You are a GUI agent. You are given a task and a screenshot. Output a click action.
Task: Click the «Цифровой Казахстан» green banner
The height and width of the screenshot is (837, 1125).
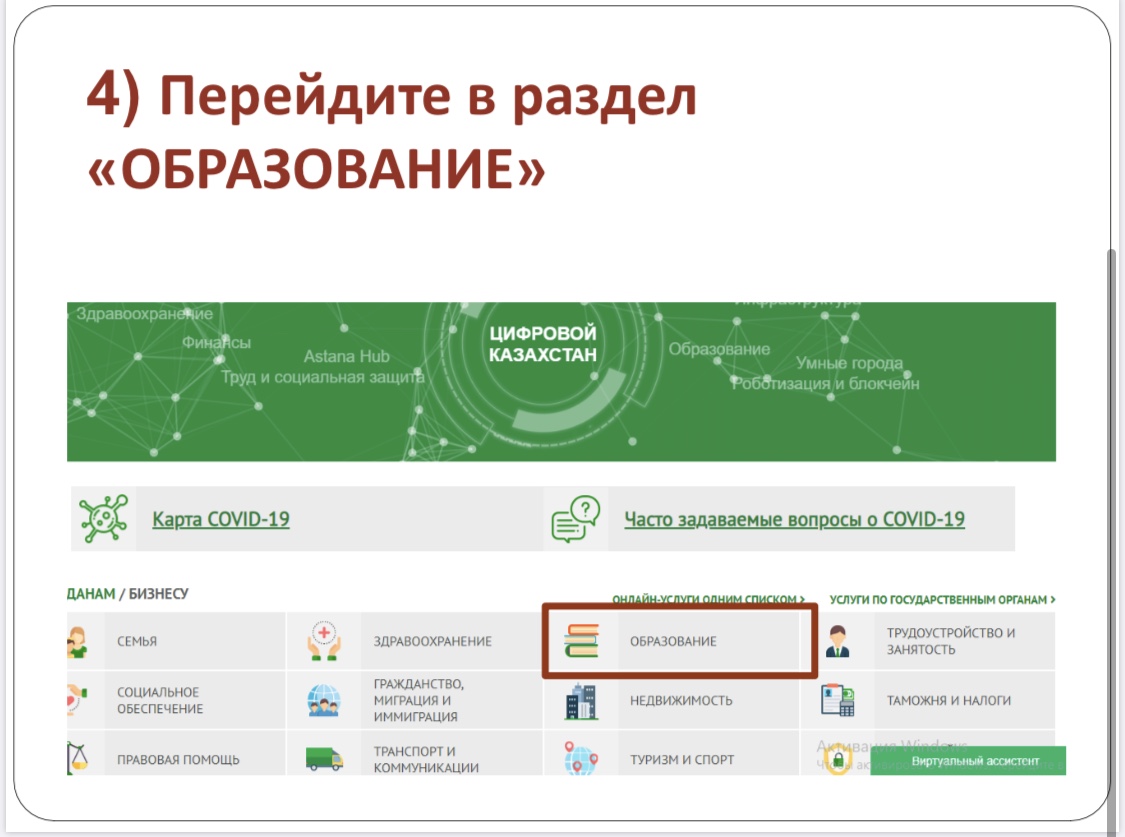point(561,381)
